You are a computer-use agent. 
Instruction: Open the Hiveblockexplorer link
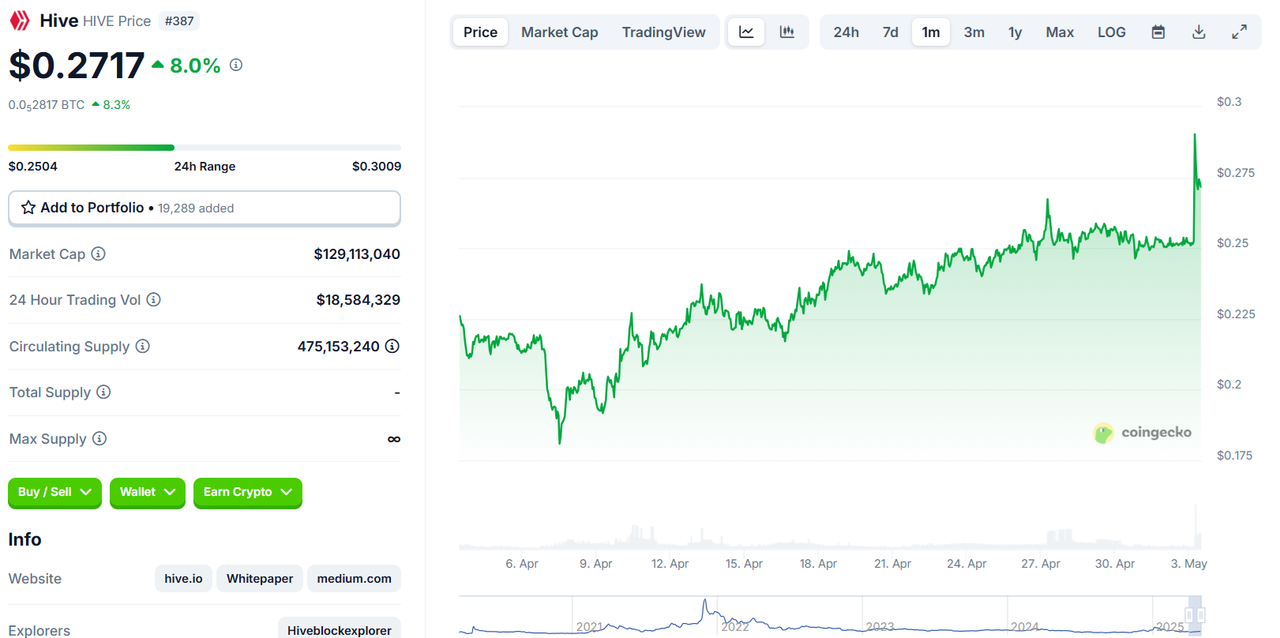[x=339, y=630]
